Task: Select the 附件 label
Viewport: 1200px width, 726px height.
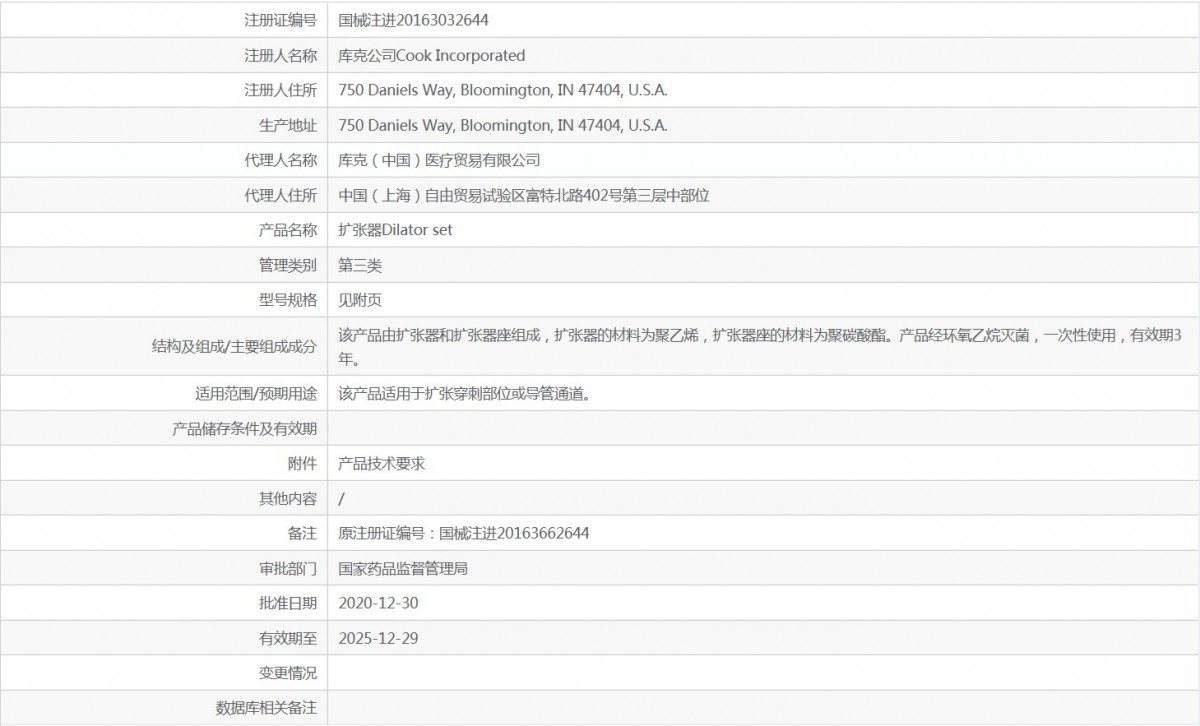Action: click(x=302, y=464)
